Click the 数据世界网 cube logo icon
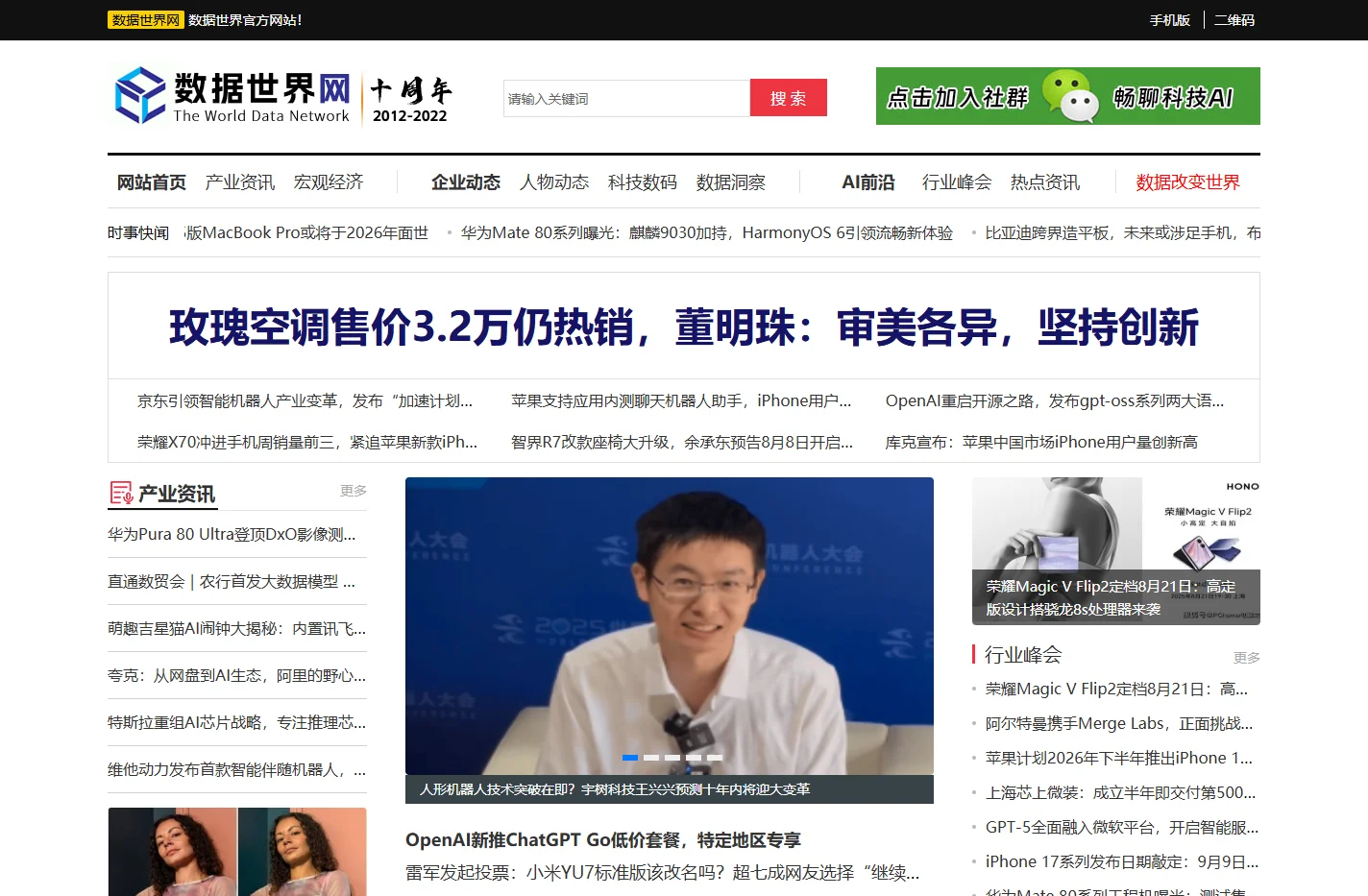 (140, 95)
